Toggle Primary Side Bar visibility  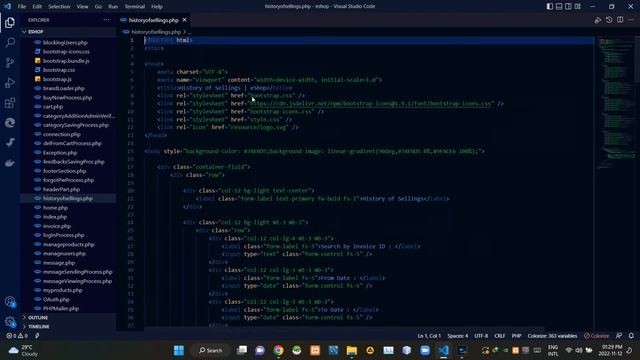[550, 7]
